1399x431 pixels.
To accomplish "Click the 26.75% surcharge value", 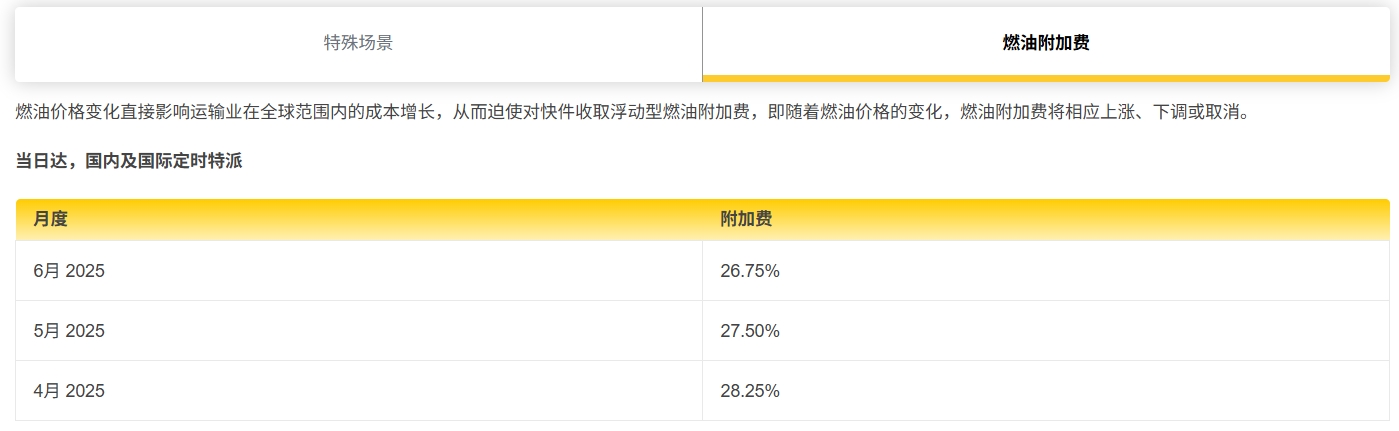I will (750, 271).
